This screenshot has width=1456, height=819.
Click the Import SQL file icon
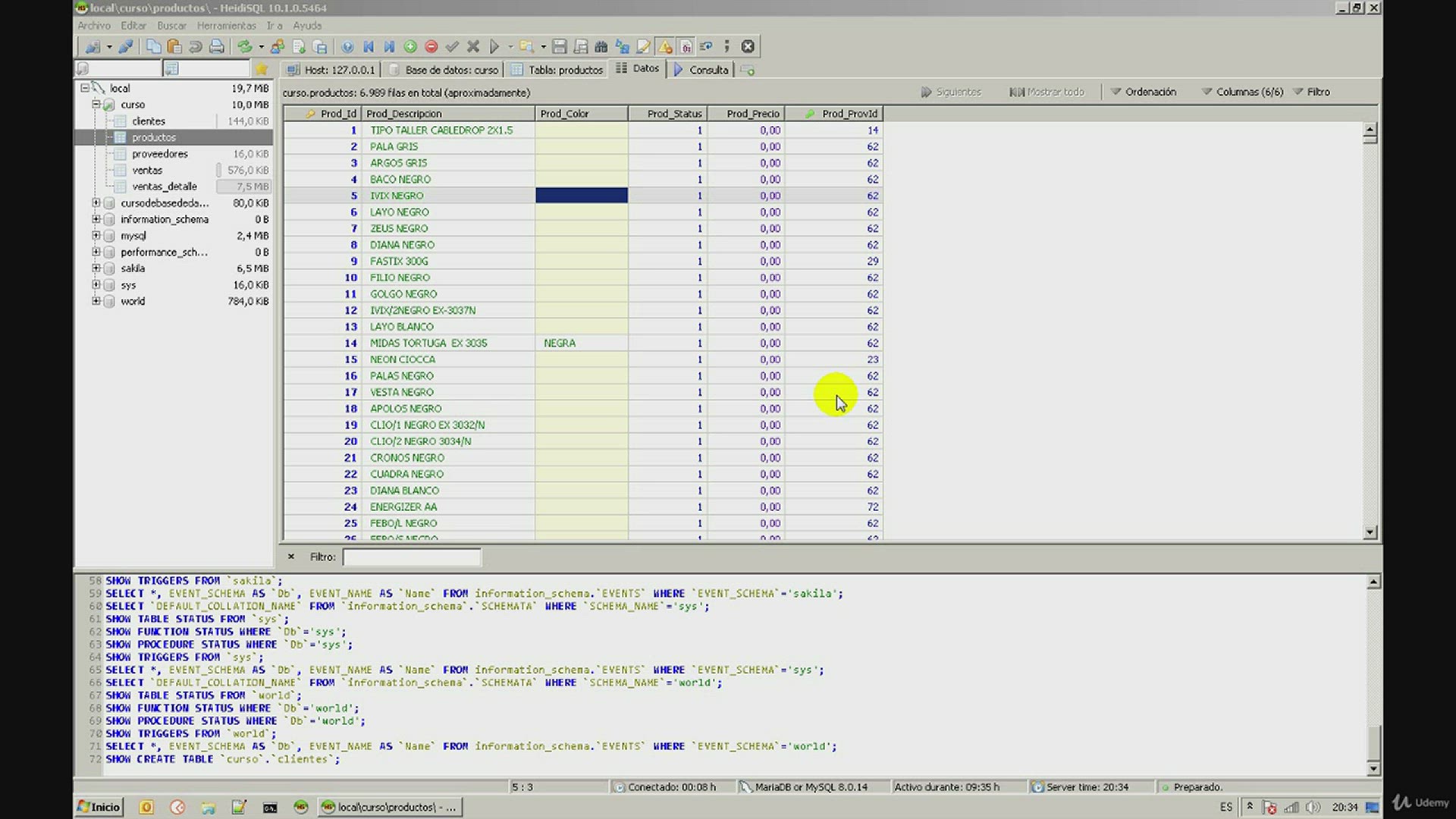[x=299, y=47]
